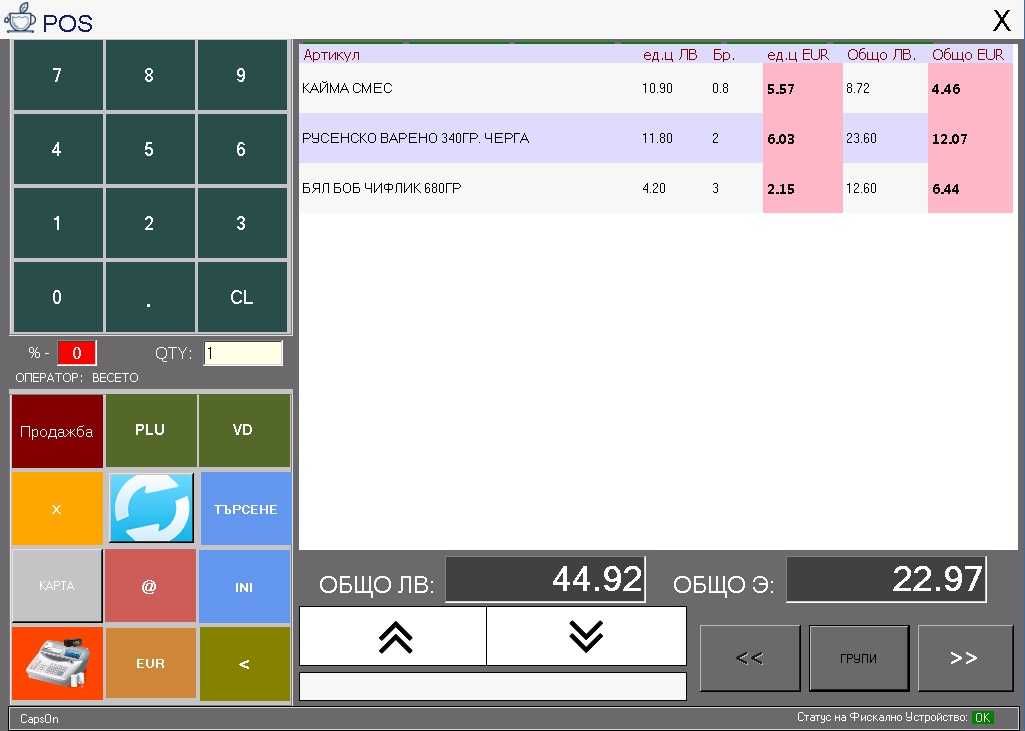Click the ед.ц ЛВ column header
The height and width of the screenshot is (731, 1025).
point(670,55)
